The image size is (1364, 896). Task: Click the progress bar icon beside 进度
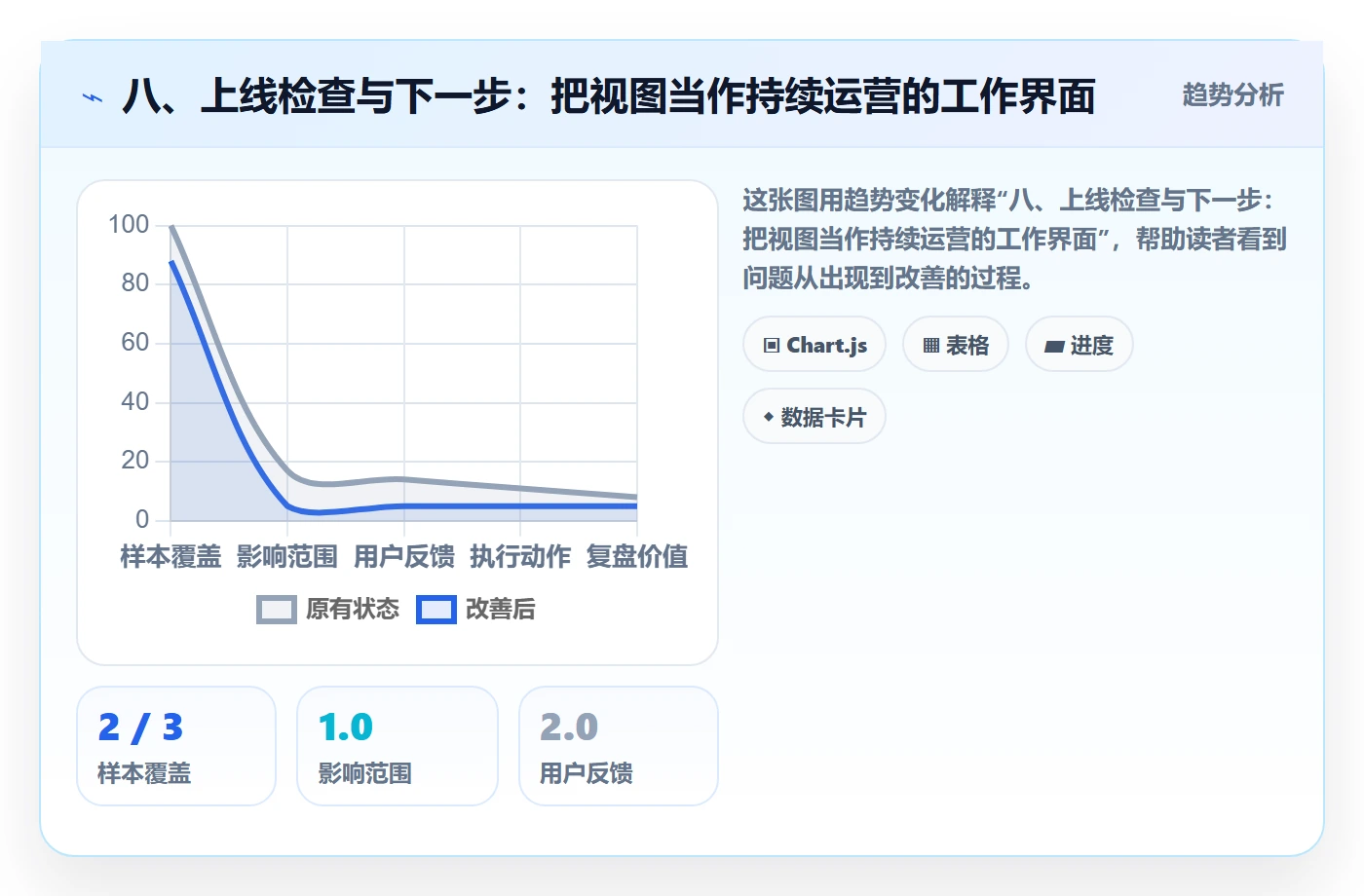pyautogui.click(x=1054, y=346)
